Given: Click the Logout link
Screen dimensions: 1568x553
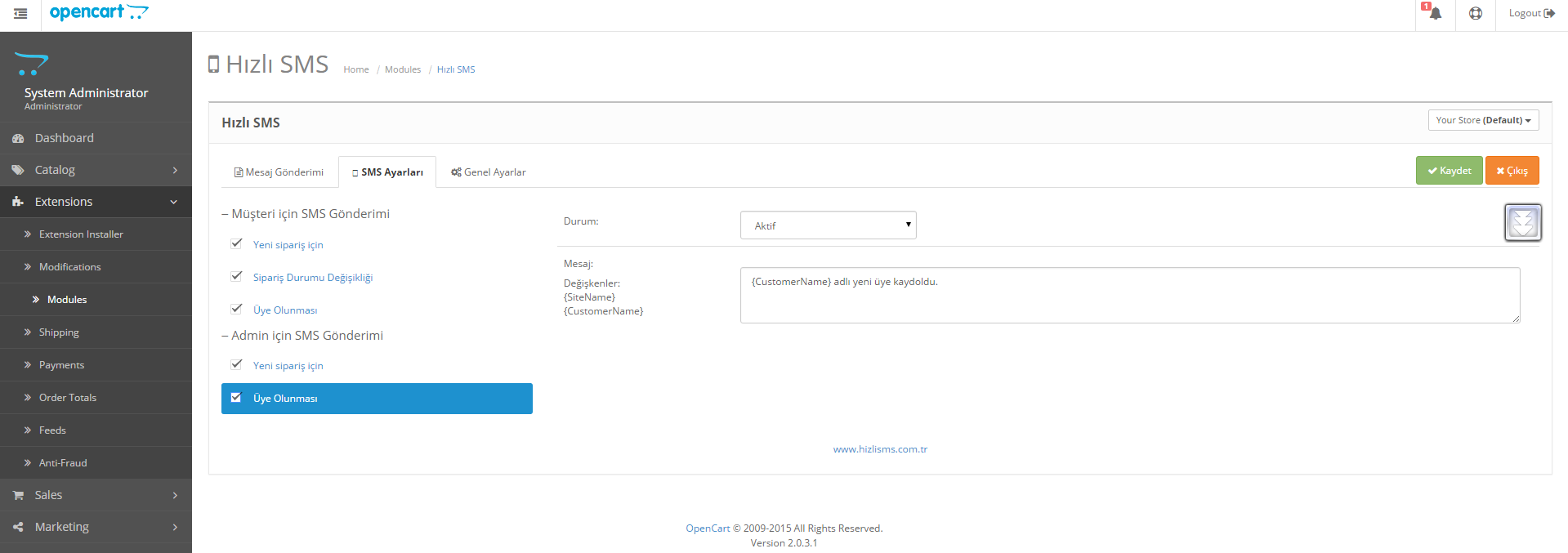Looking at the screenshot, I should click(1530, 13).
